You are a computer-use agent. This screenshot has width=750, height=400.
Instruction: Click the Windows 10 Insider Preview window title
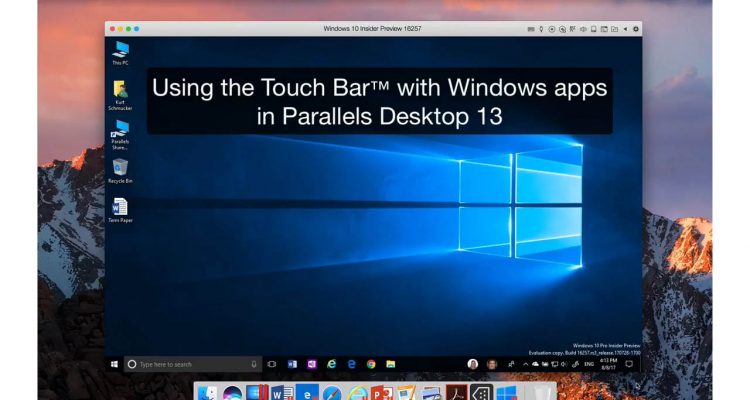(x=372, y=29)
